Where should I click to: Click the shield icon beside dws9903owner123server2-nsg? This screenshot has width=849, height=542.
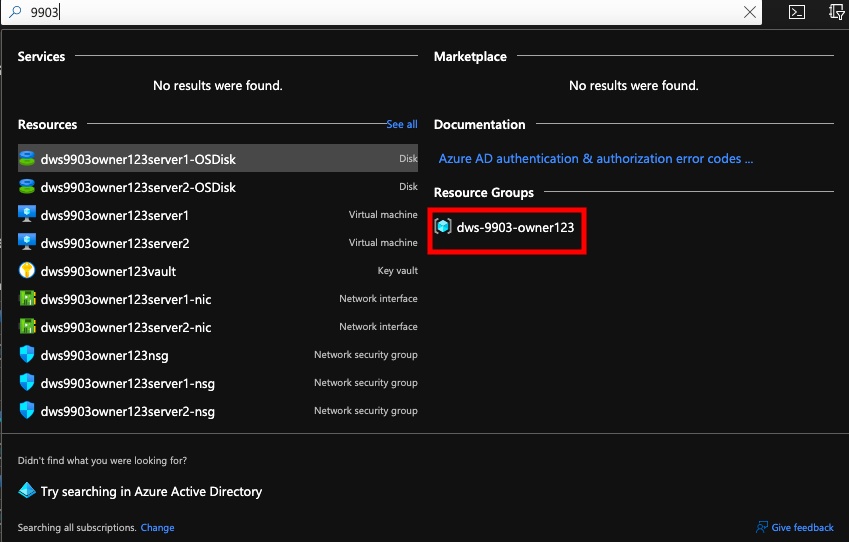(27, 410)
